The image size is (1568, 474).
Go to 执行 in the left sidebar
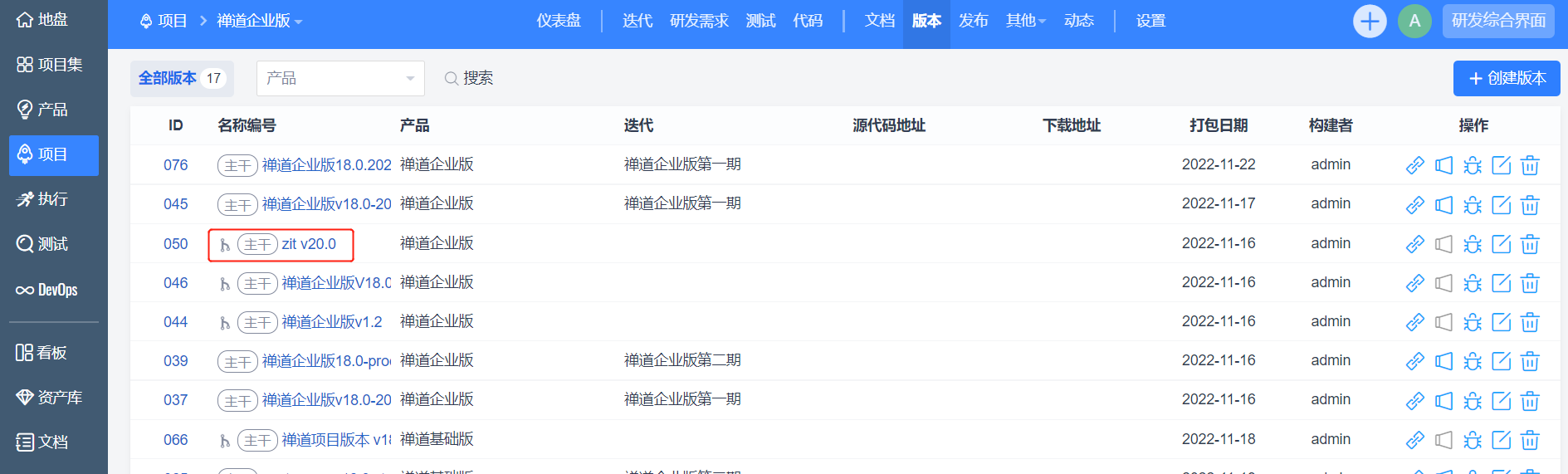(42, 199)
